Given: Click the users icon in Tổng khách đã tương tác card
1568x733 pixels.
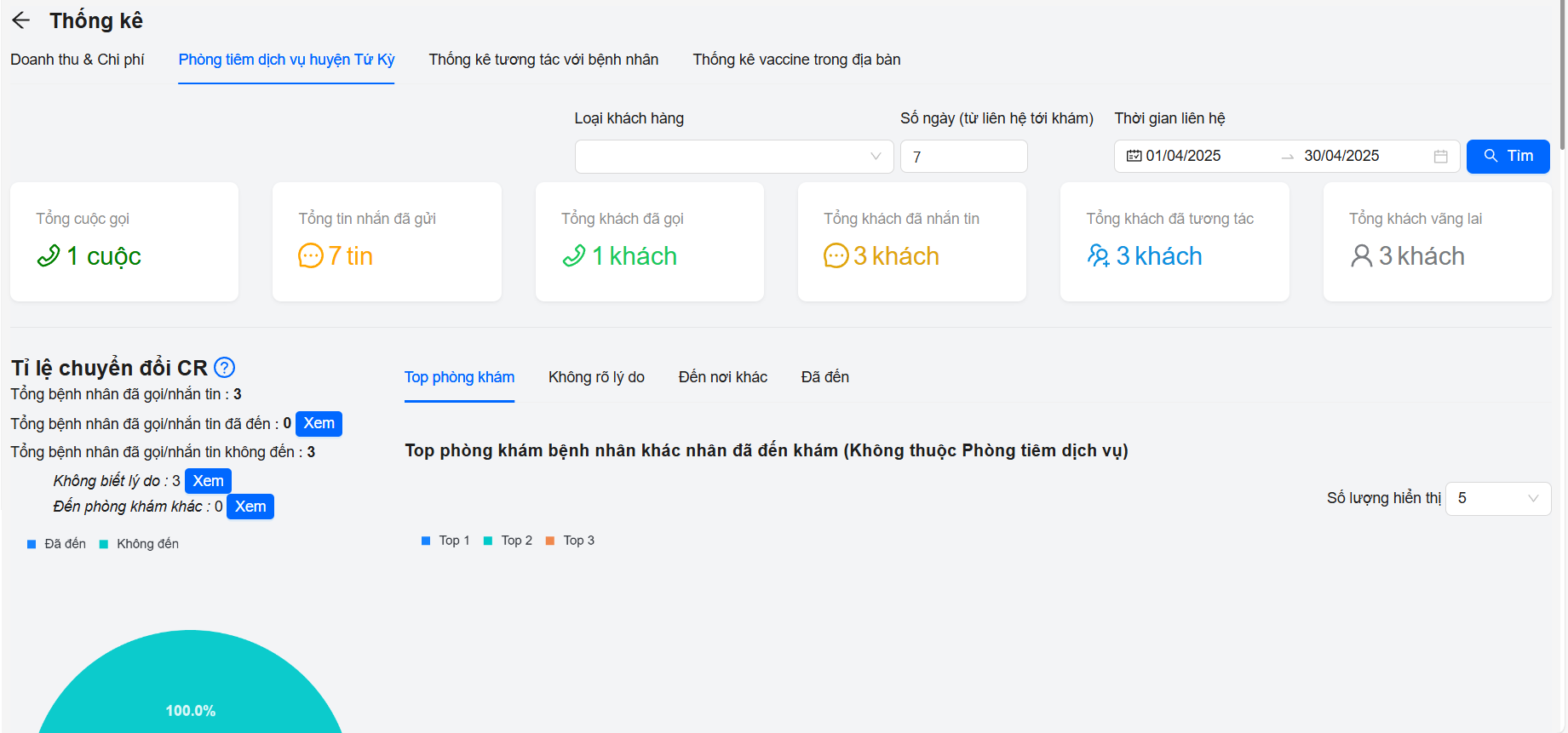Looking at the screenshot, I should (x=1098, y=255).
